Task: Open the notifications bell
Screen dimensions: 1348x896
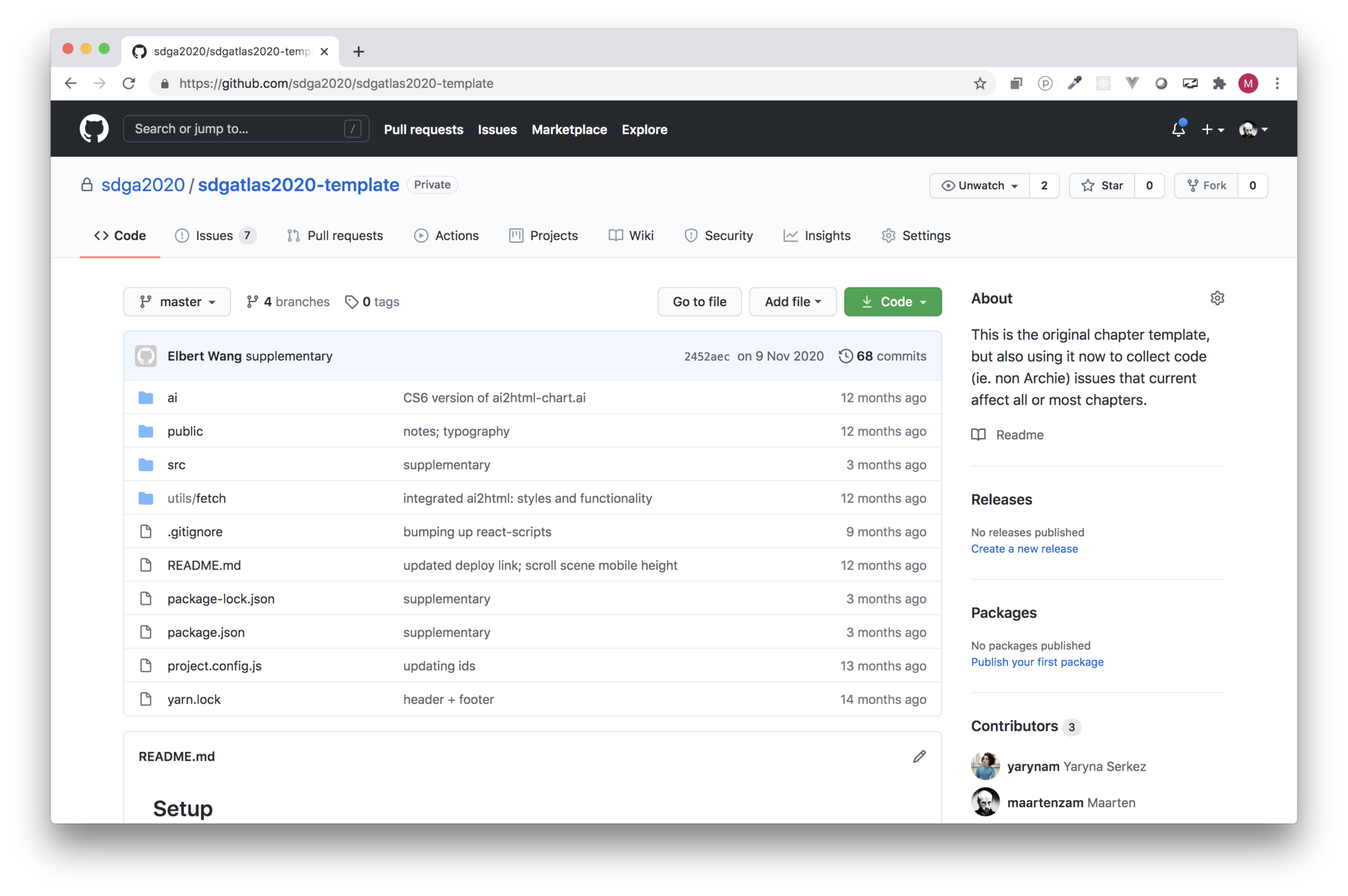Action: (1178, 129)
